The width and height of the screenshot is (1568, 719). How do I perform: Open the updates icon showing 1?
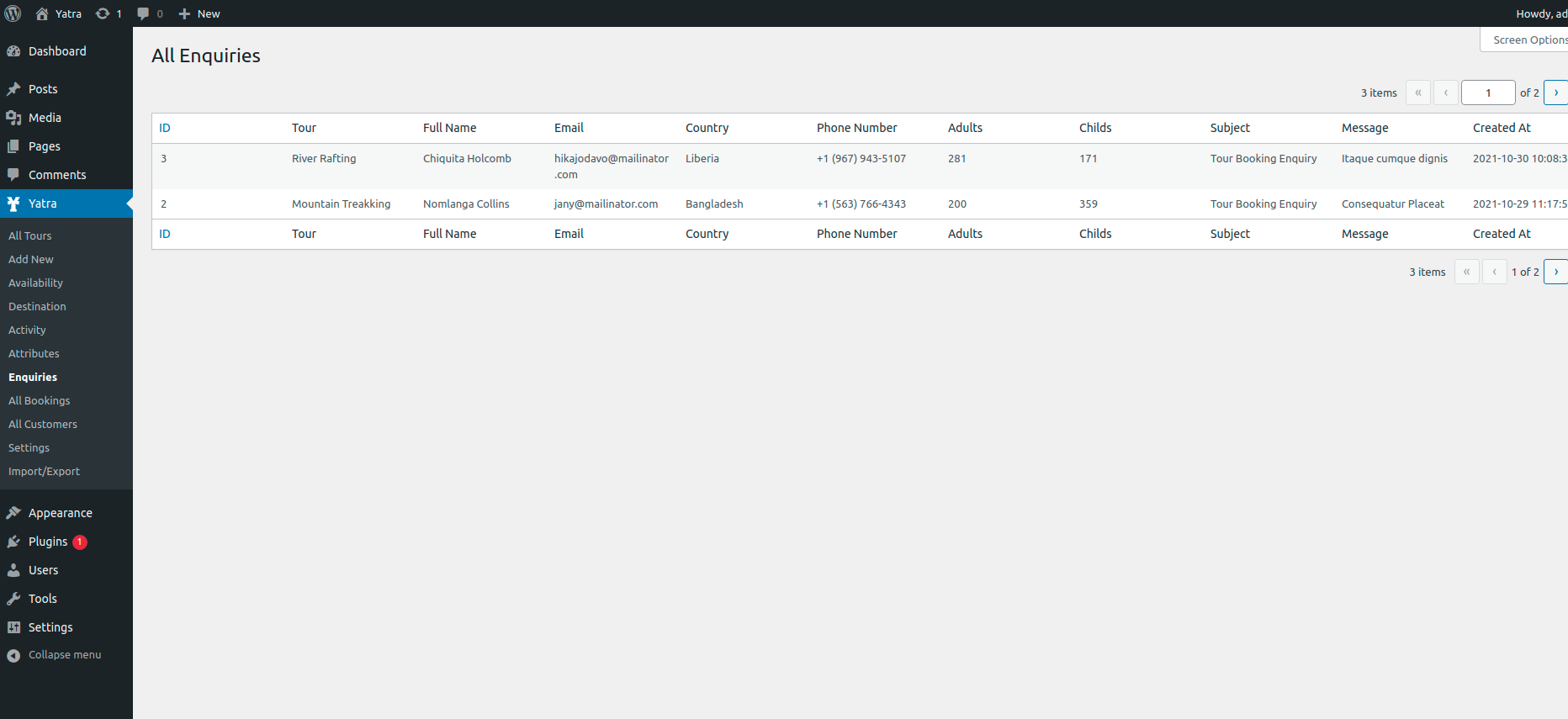point(103,13)
